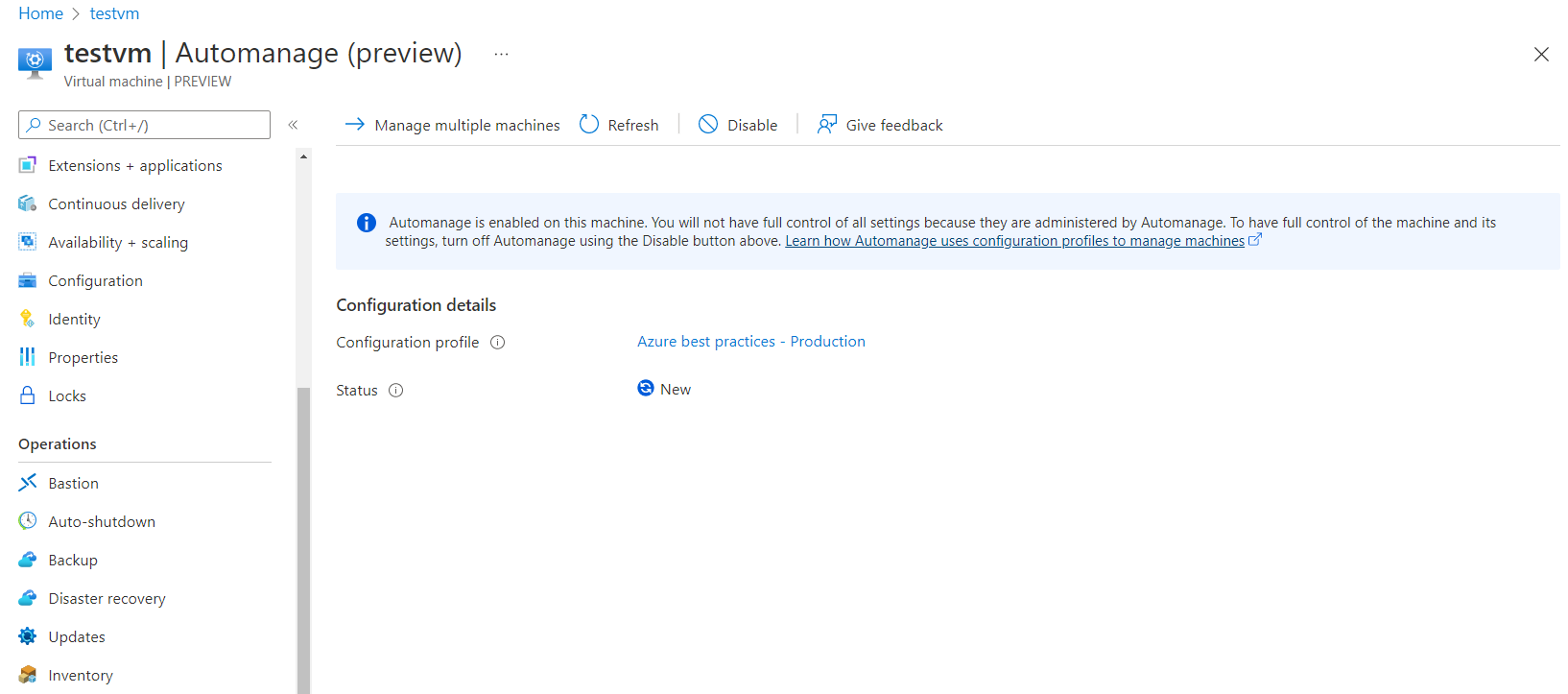
Task: Click the Extensions + applications icon
Action: click(28, 165)
